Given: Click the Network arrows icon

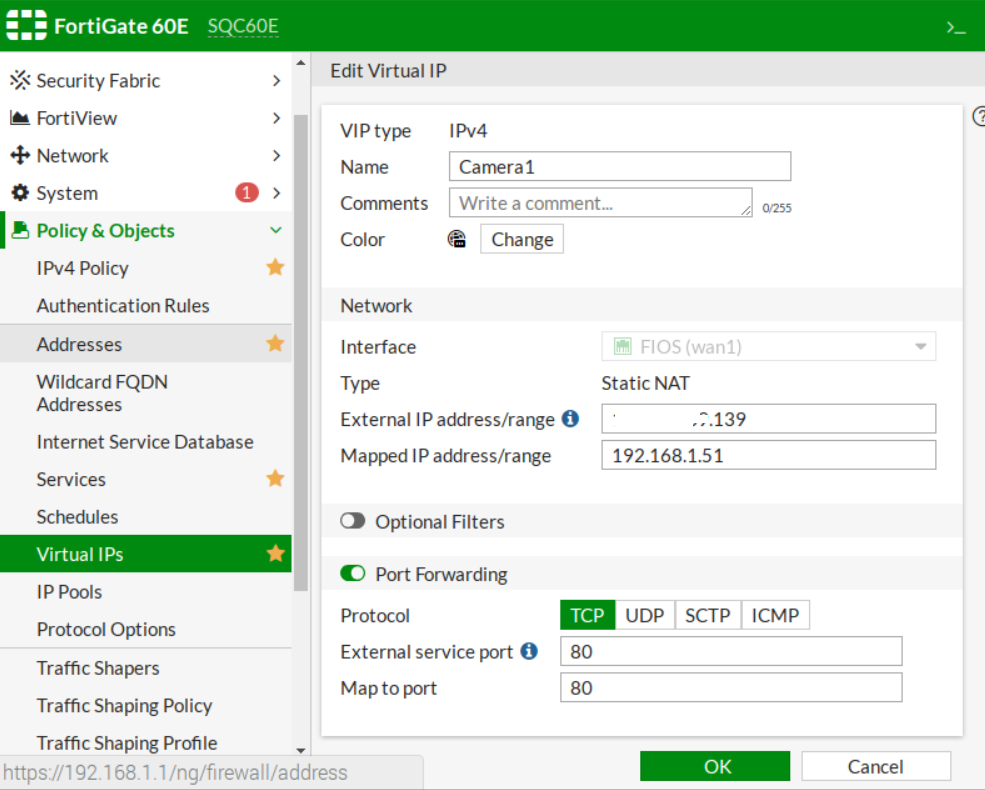Looking at the screenshot, I should pyautogui.click(x=20, y=155).
